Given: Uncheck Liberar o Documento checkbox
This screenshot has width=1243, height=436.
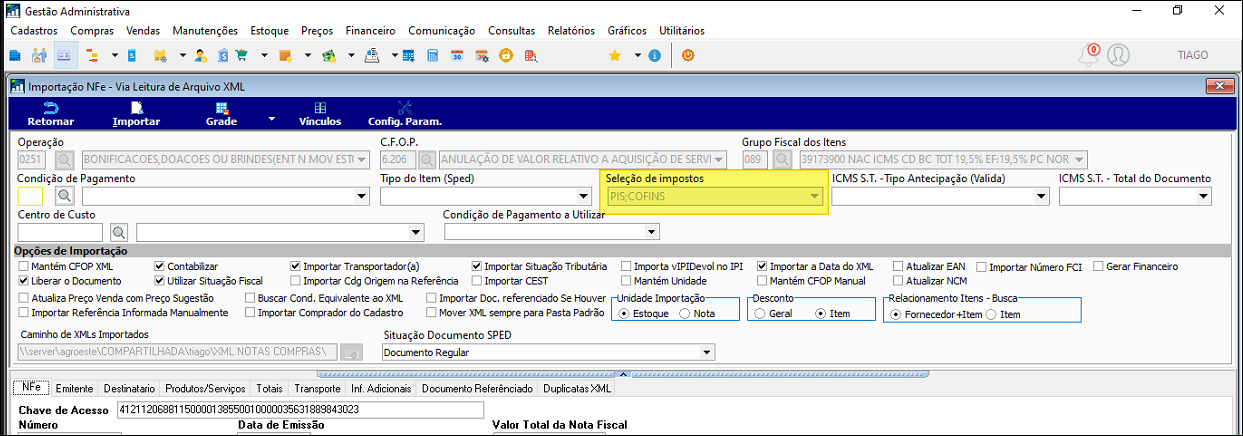Looking at the screenshot, I should [x=24, y=282].
